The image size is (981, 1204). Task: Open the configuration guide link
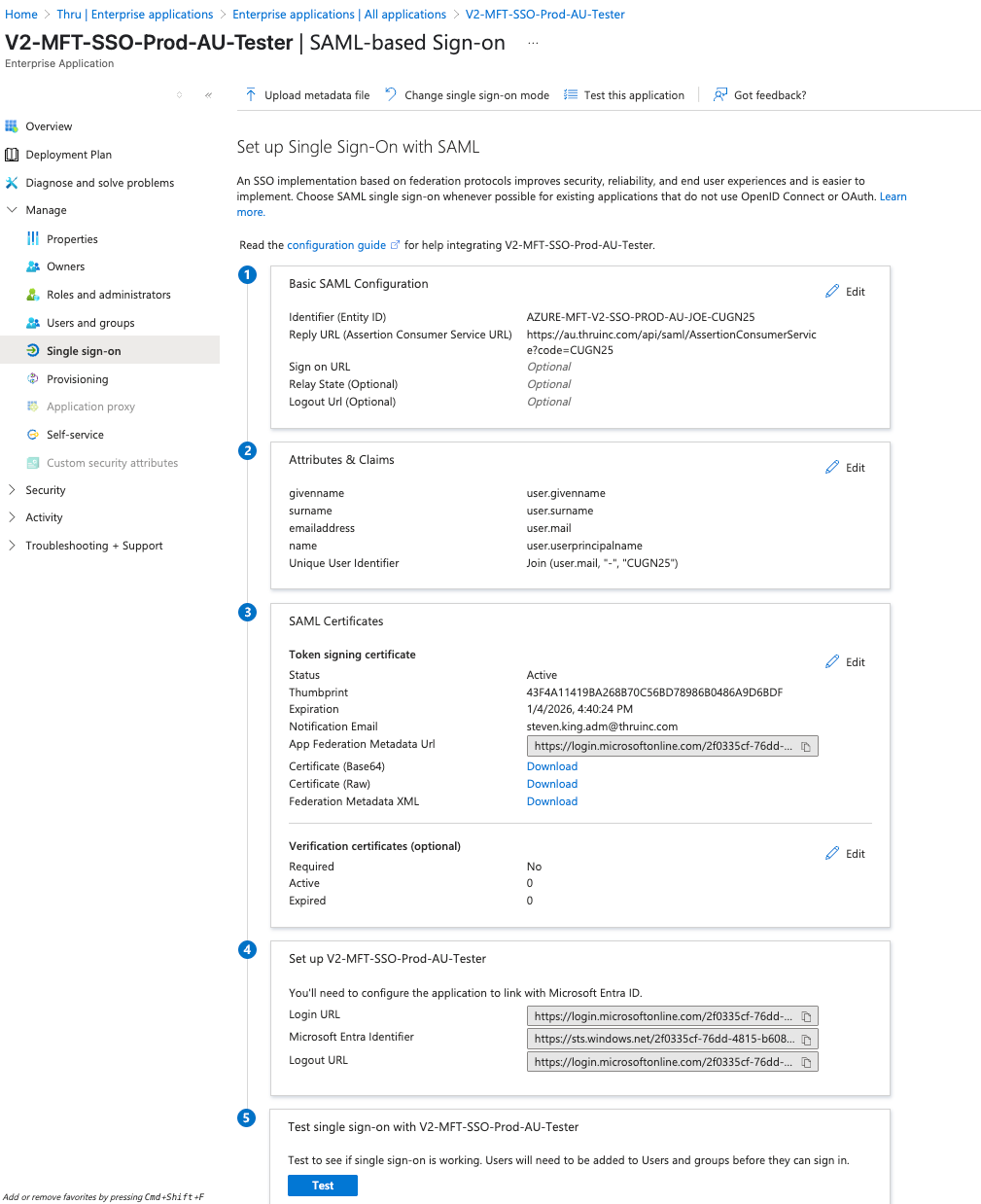[x=336, y=245]
